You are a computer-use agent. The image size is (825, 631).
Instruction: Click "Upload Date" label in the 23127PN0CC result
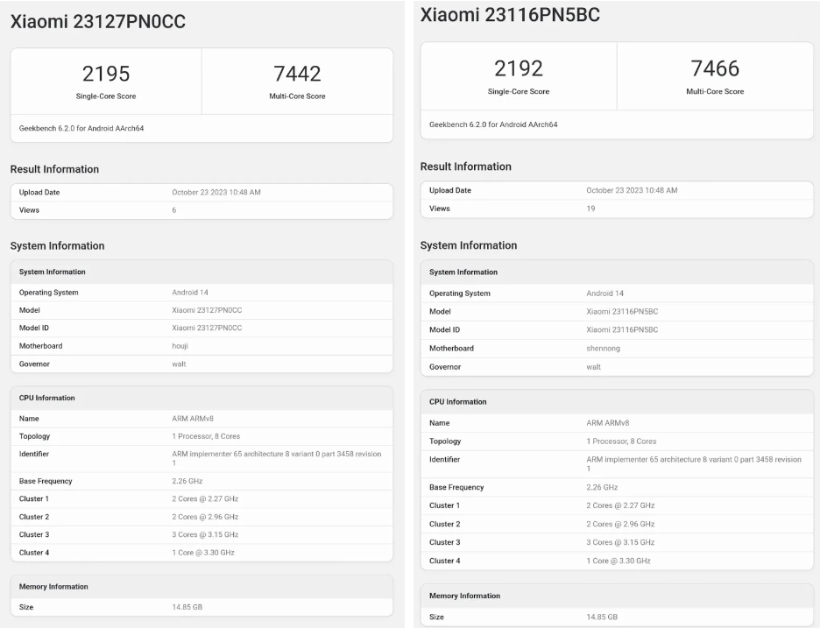click(x=39, y=193)
